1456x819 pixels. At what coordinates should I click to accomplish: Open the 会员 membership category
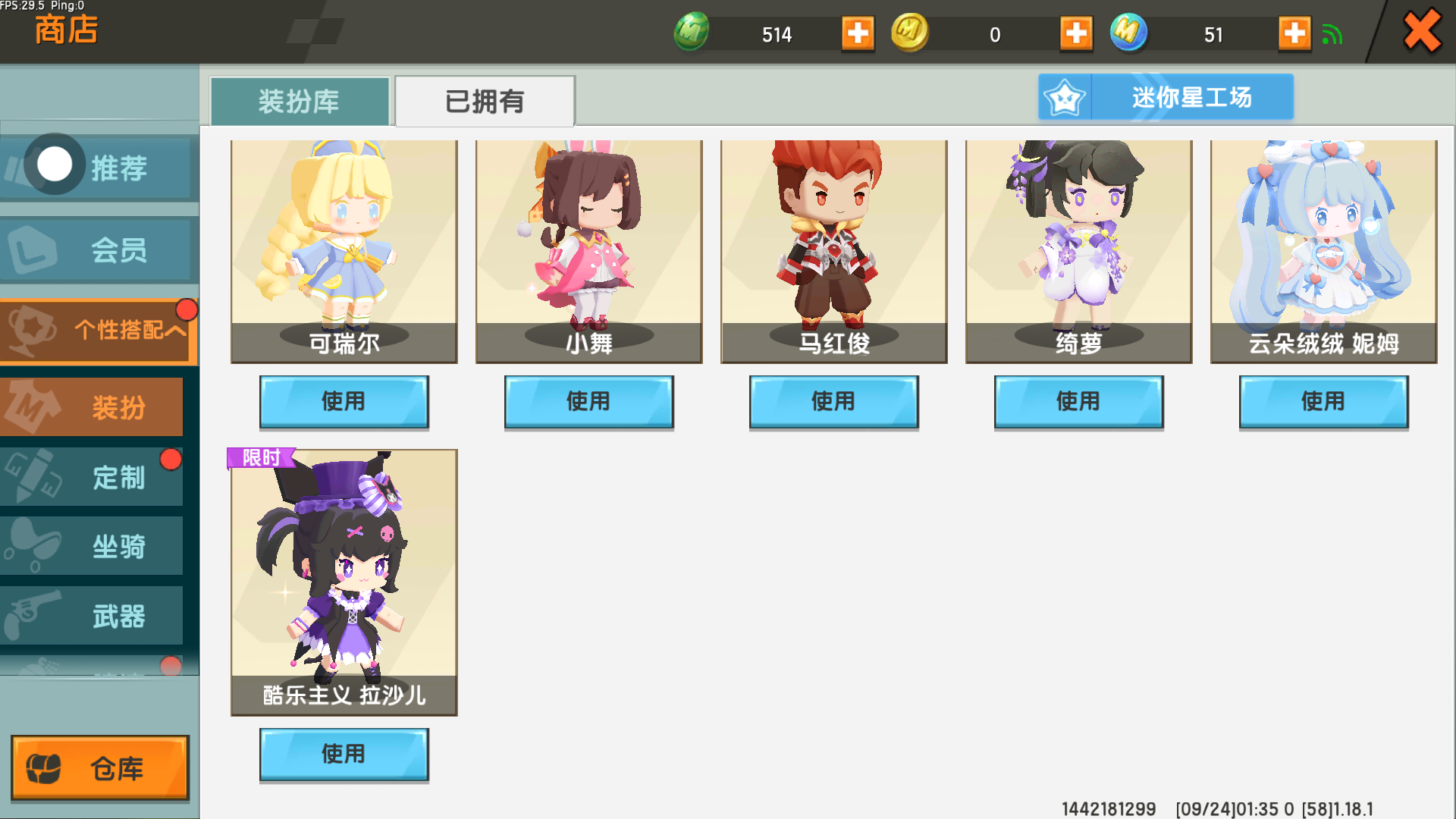point(99,249)
